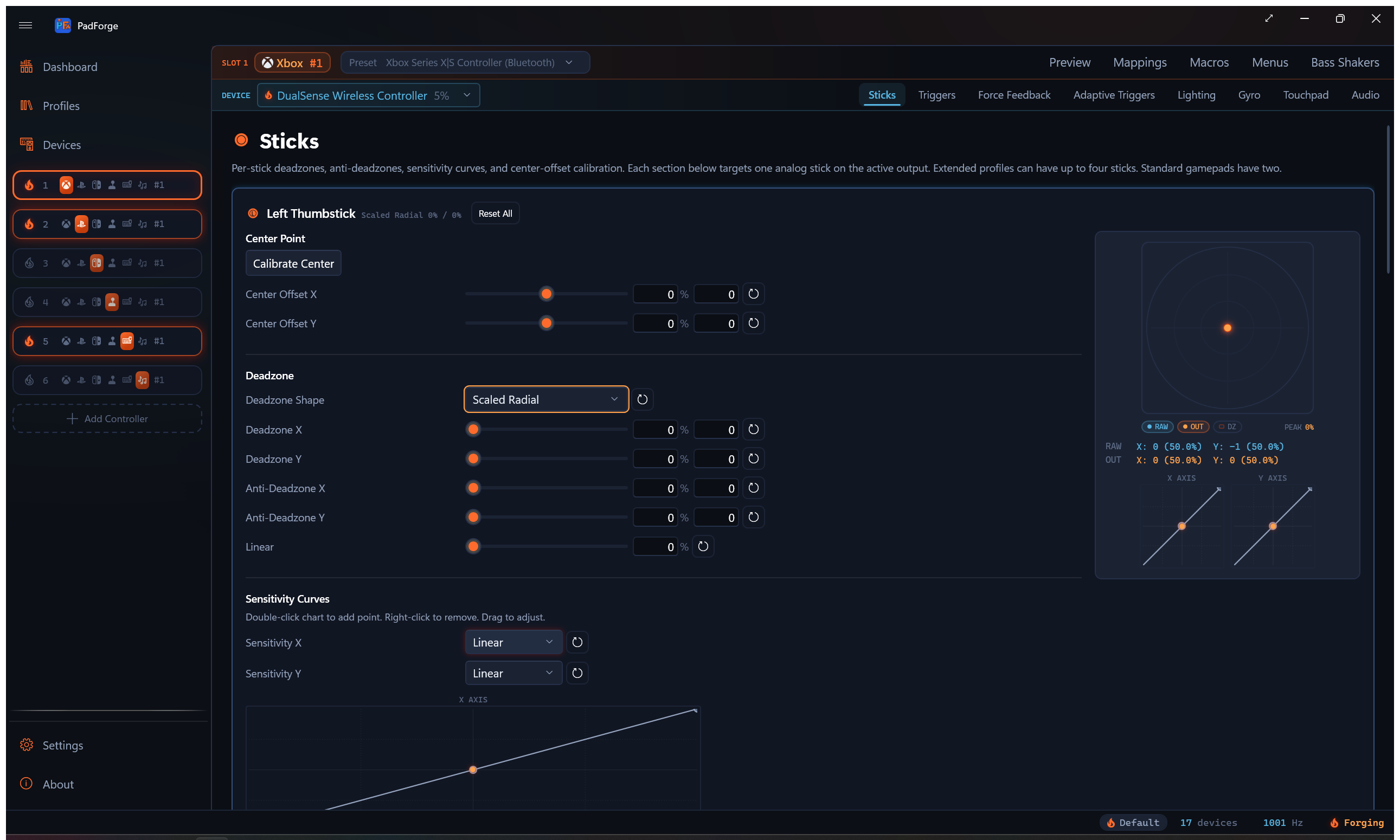Open the Macros tab
The width and height of the screenshot is (1400, 840).
[x=1209, y=63]
